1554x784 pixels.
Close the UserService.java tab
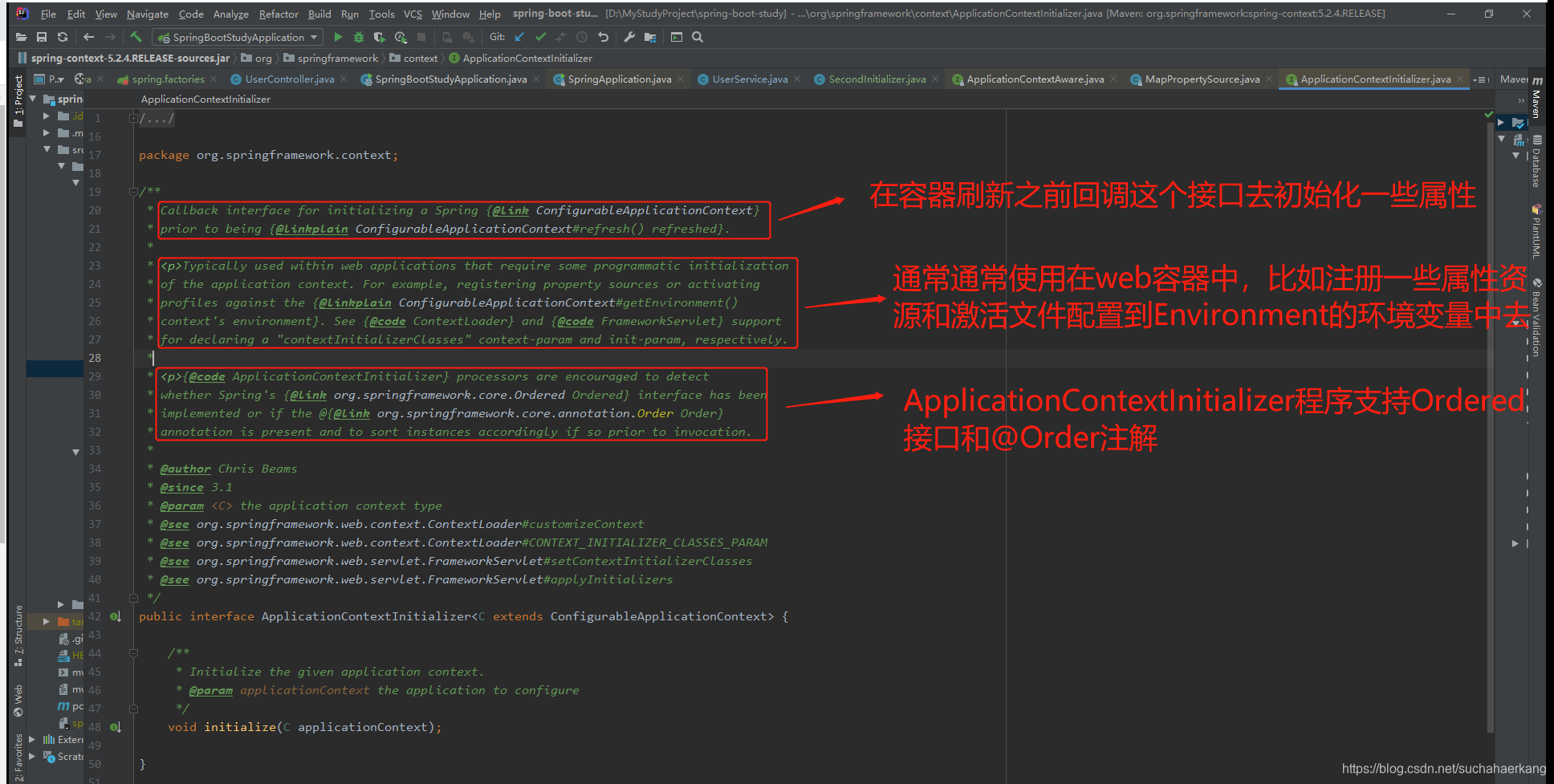click(797, 79)
